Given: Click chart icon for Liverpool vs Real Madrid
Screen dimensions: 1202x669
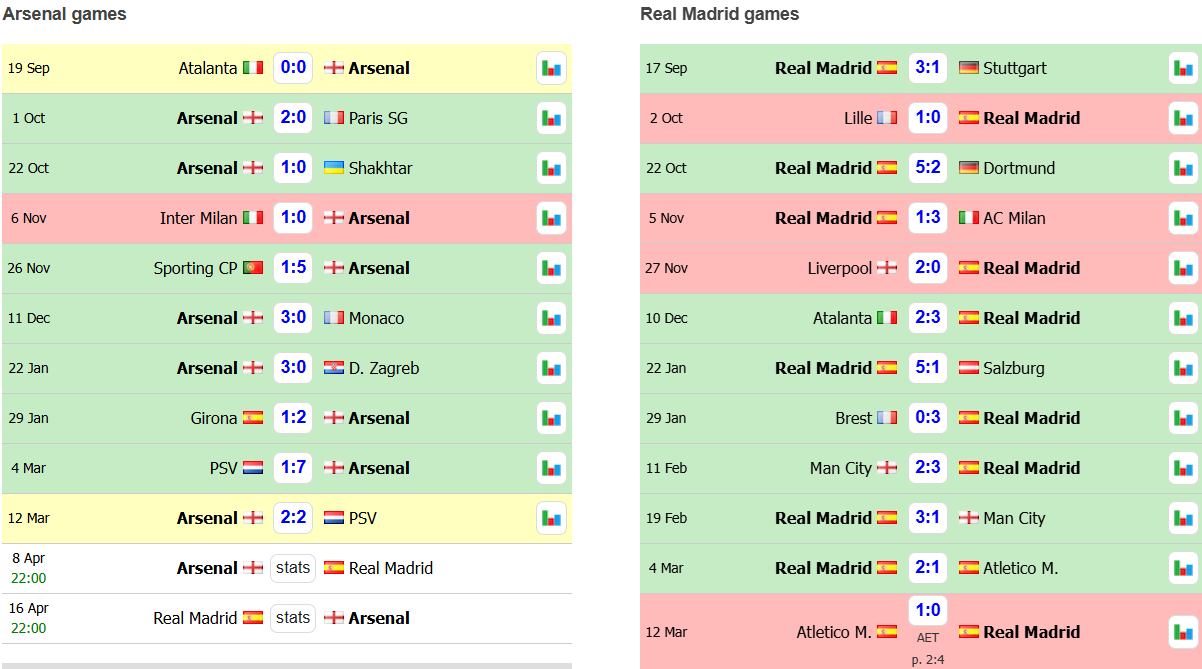Looking at the screenshot, I should point(1183,268).
